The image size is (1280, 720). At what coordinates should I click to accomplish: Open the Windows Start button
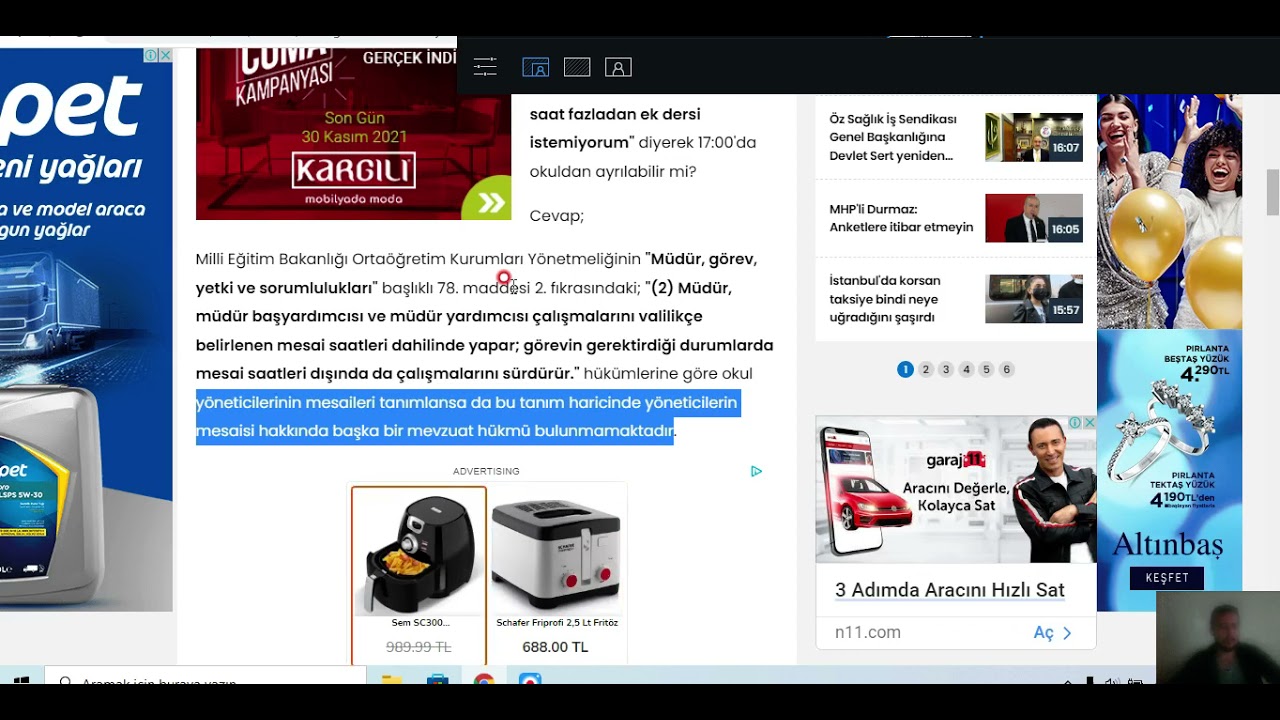[x=20, y=683]
